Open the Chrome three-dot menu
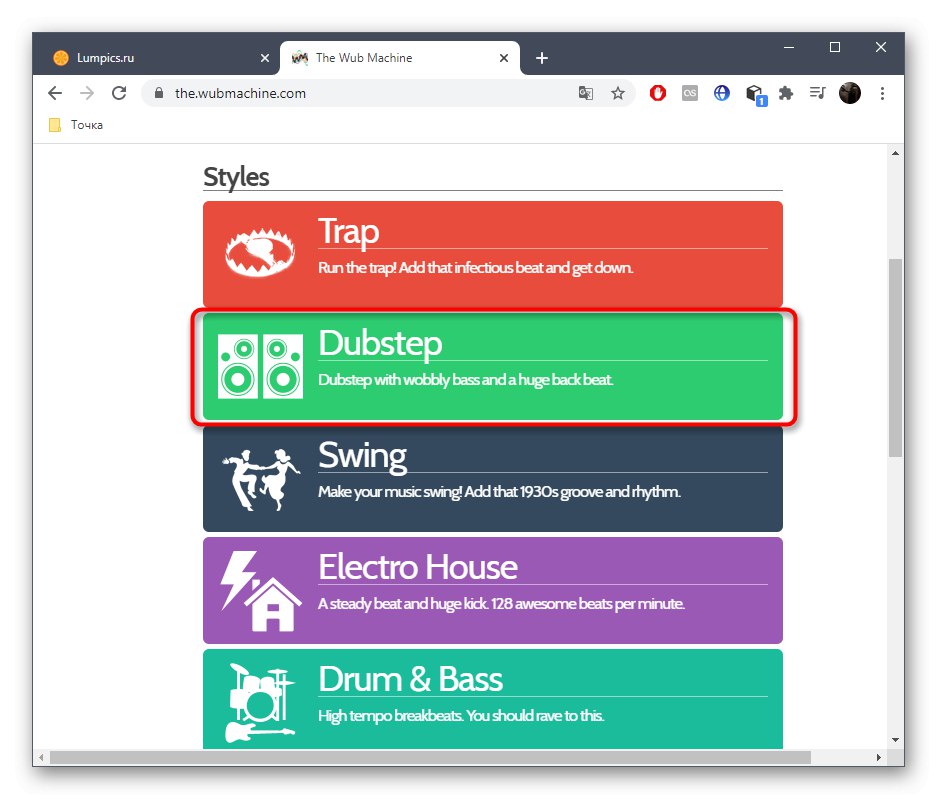The image size is (937, 799). 882,93
